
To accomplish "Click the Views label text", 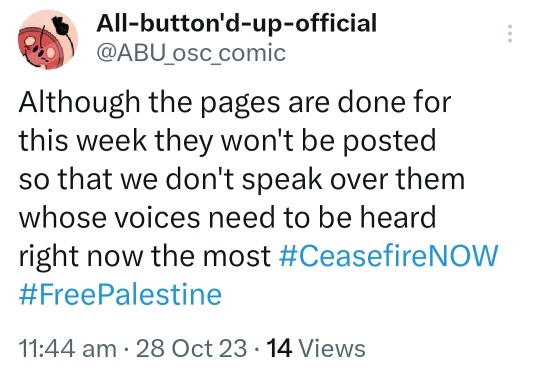I will [x=332, y=348].
